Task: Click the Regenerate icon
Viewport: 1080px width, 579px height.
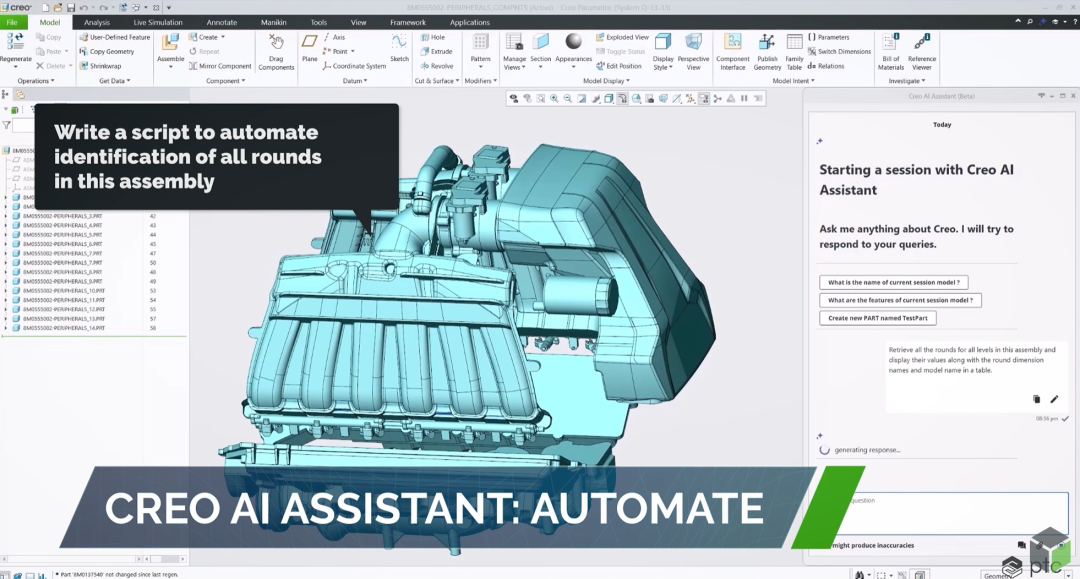Action: click(15, 43)
